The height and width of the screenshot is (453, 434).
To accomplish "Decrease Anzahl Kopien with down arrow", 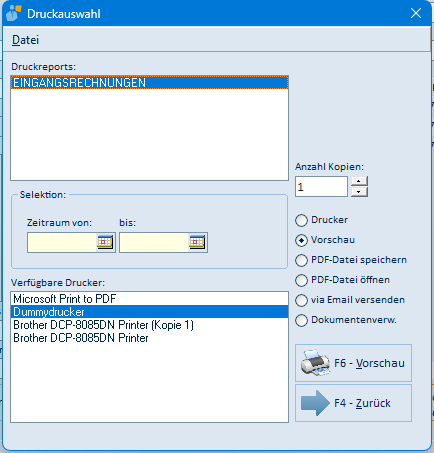I will (359, 192).
